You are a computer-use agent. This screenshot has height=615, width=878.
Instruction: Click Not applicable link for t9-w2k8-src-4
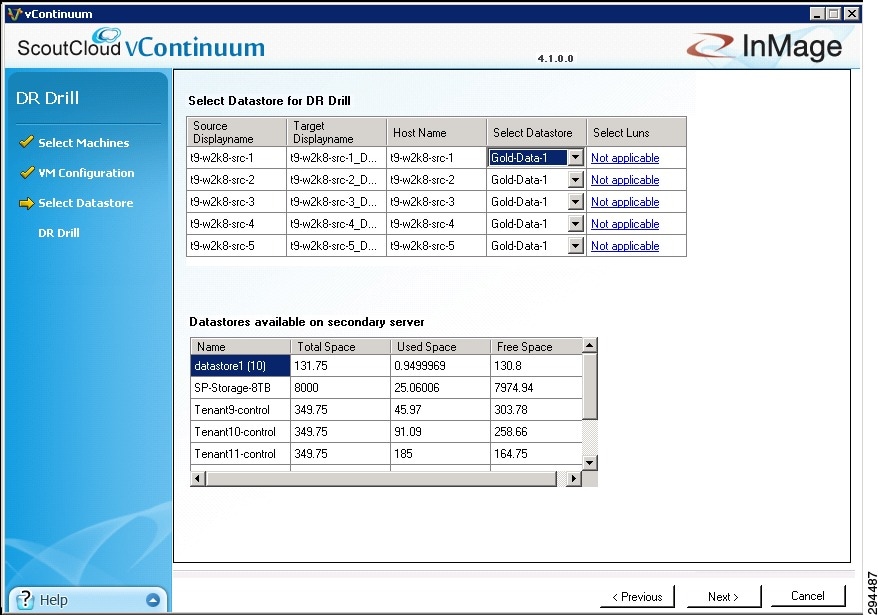point(625,223)
